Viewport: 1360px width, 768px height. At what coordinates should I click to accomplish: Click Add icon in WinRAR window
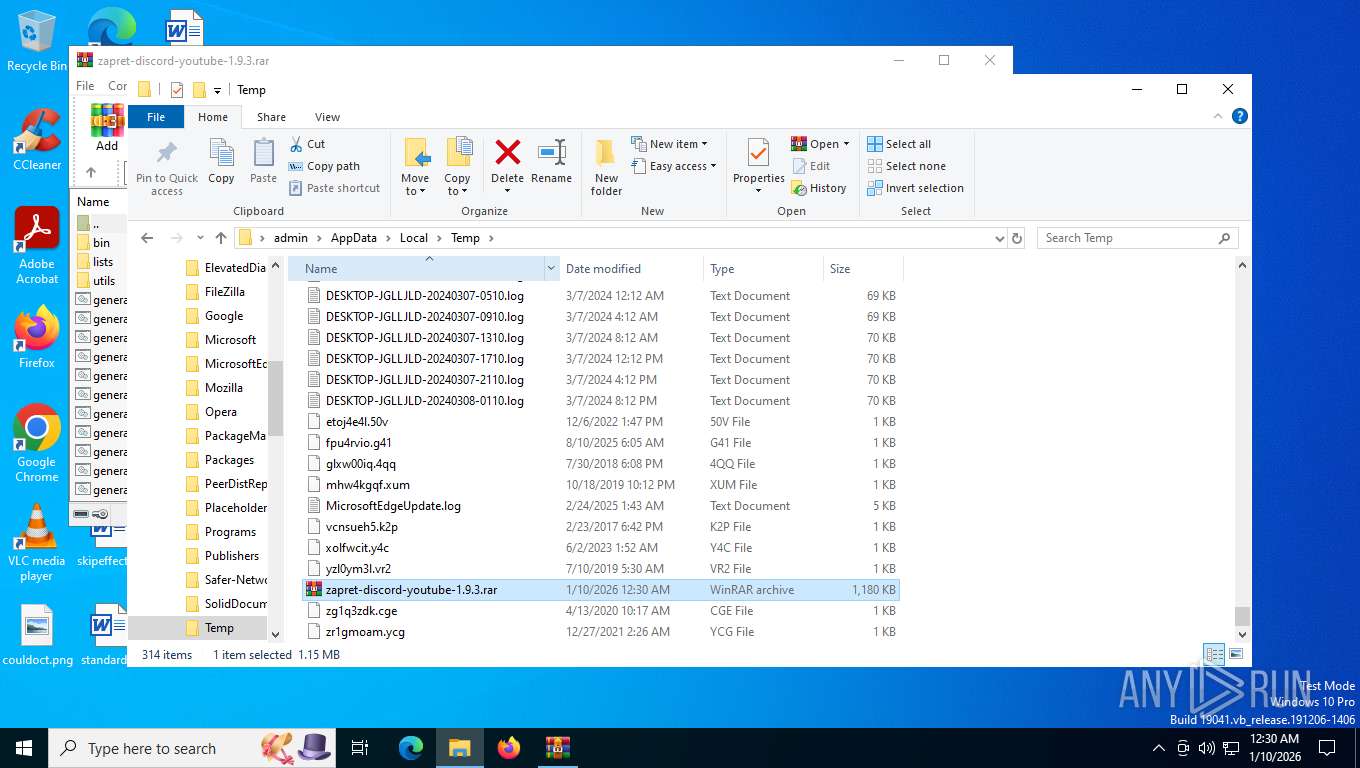click(x=107, y=127)
